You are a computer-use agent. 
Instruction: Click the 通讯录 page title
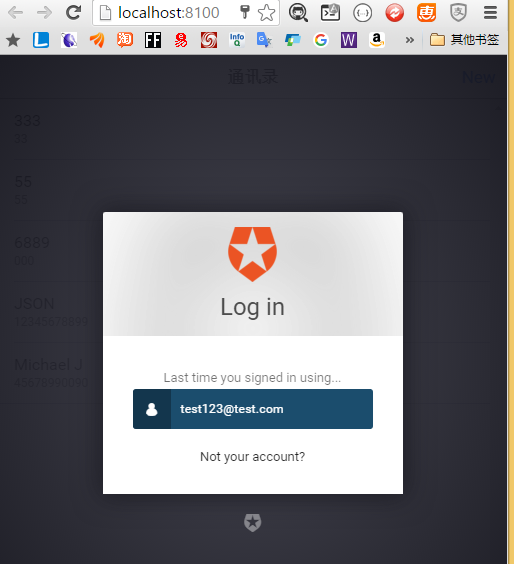253,77
